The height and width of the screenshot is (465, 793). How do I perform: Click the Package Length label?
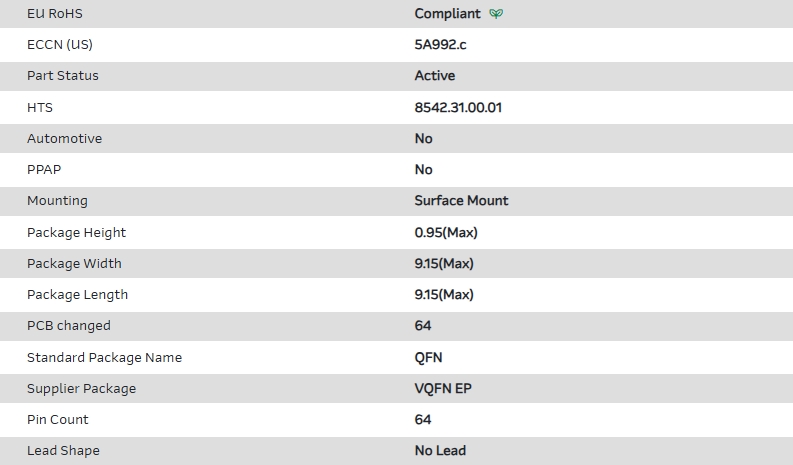click(x=77, y=295)
